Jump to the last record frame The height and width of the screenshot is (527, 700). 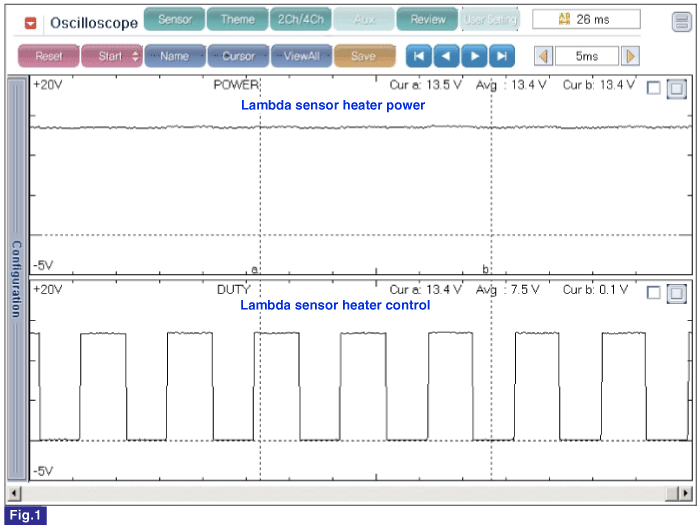502,56
